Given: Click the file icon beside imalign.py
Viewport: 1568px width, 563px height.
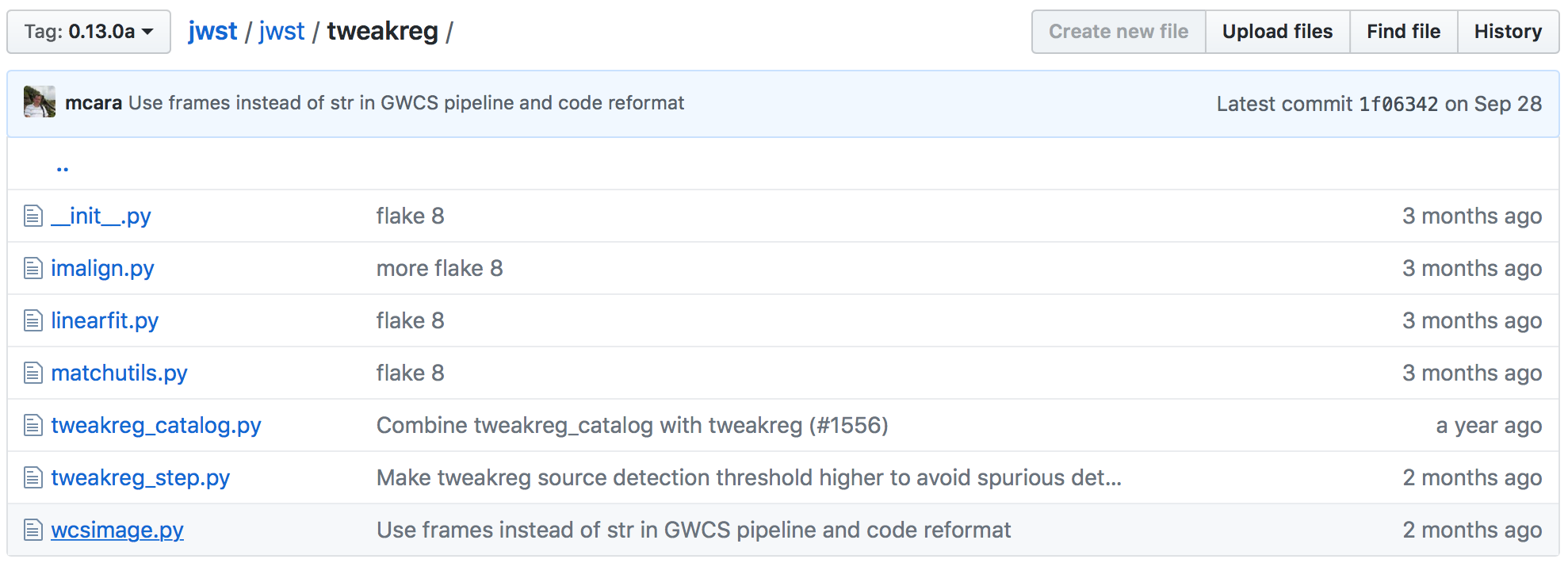Looking at the screenshot, I should (33, 268).
